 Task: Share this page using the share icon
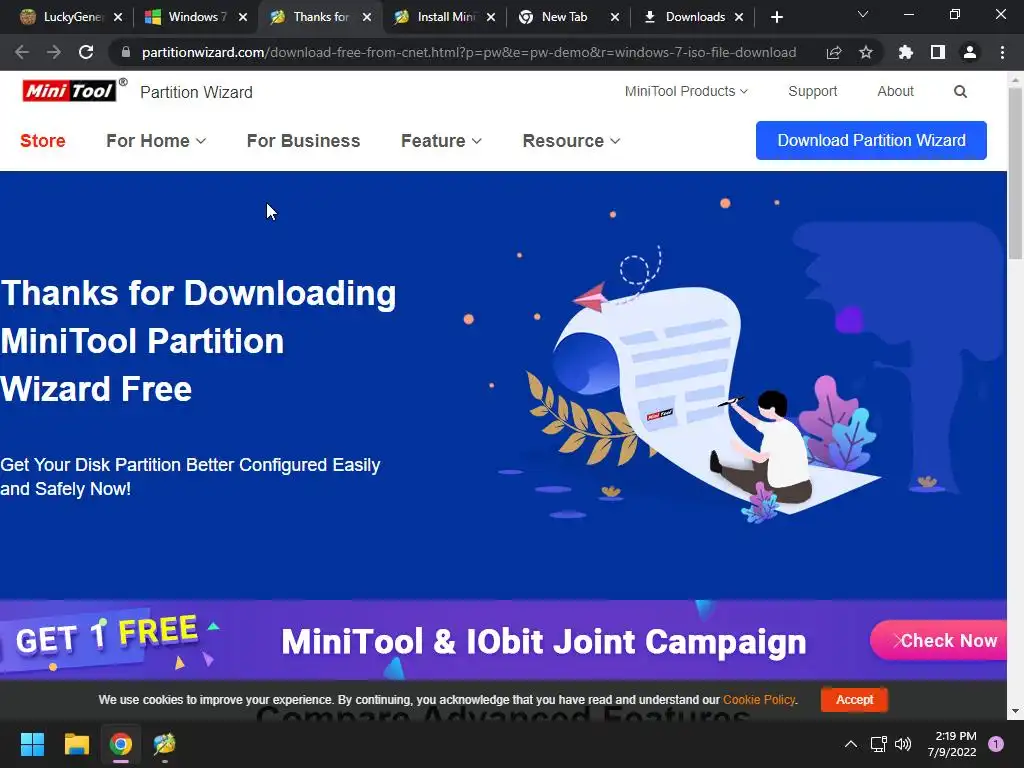tap(833, 52)
